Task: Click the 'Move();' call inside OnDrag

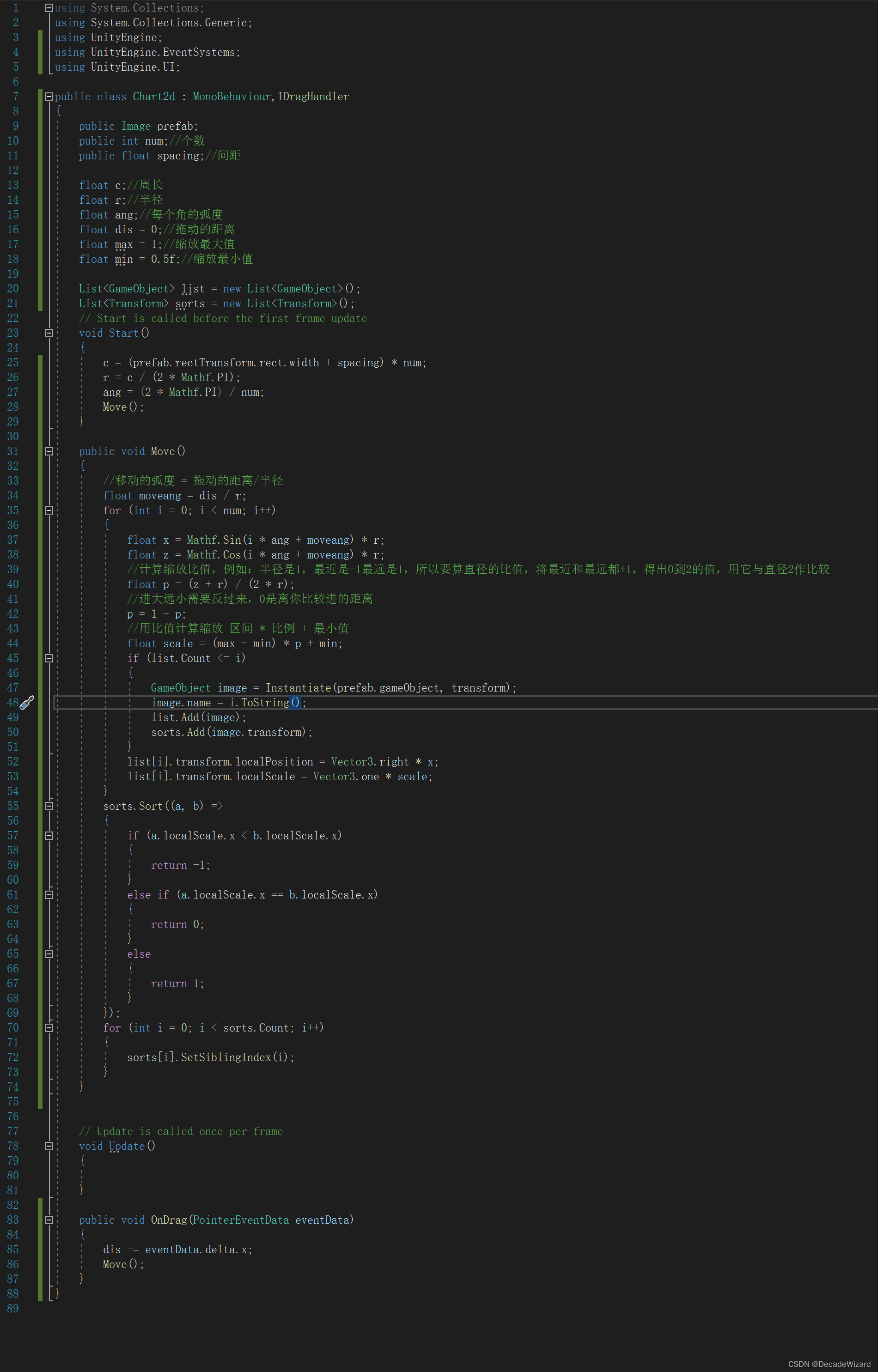Action: click(x=124, y=1264)
